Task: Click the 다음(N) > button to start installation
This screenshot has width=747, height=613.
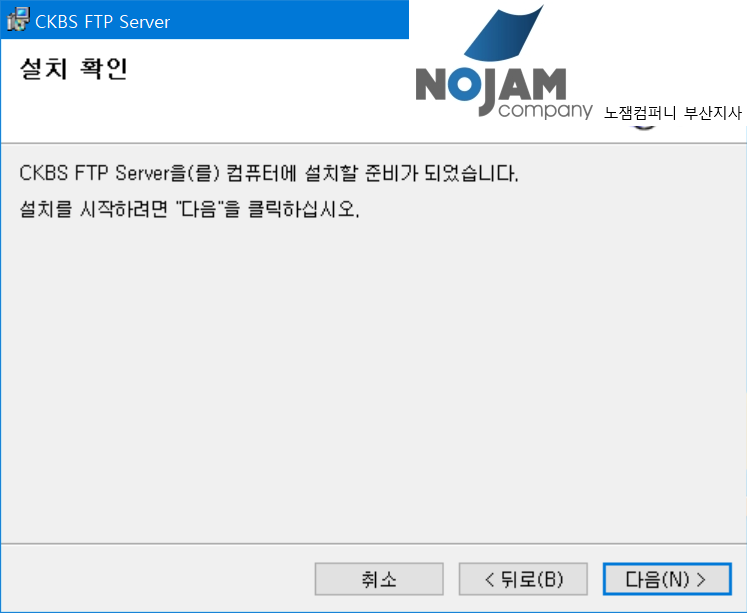Action: (x=667, y=579)
